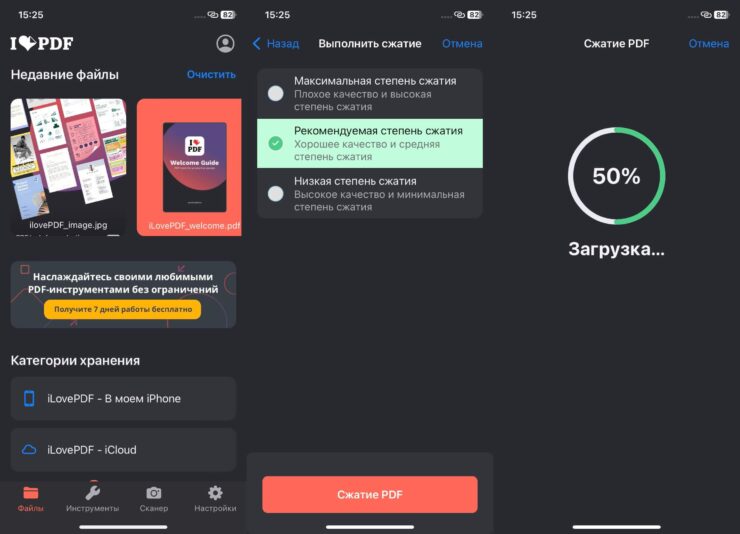Open iLovePDF - В моем iPhone storage

click(123, 399)
